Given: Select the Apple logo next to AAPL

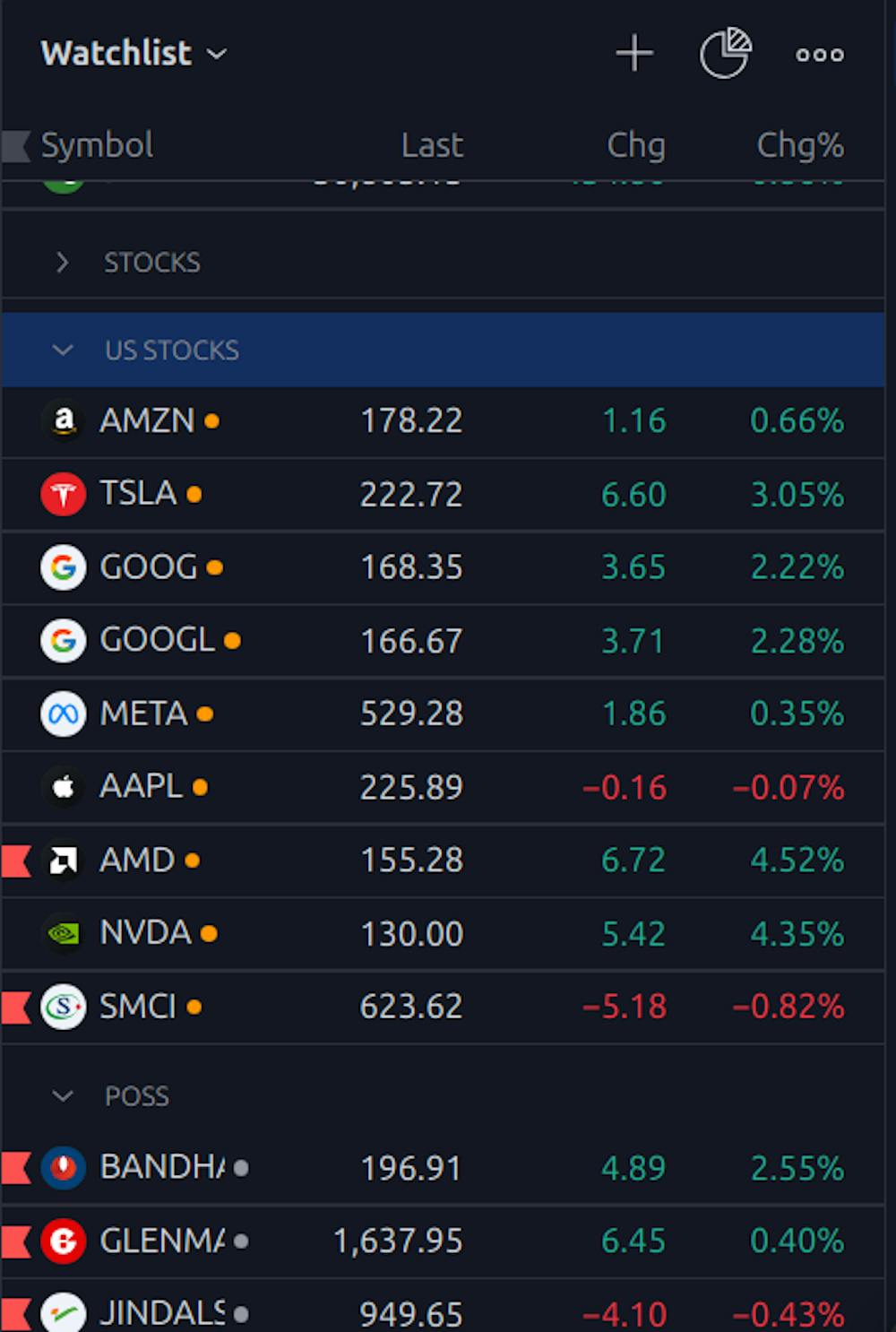Looking at the screenshot, I should (x=63, y=786).
